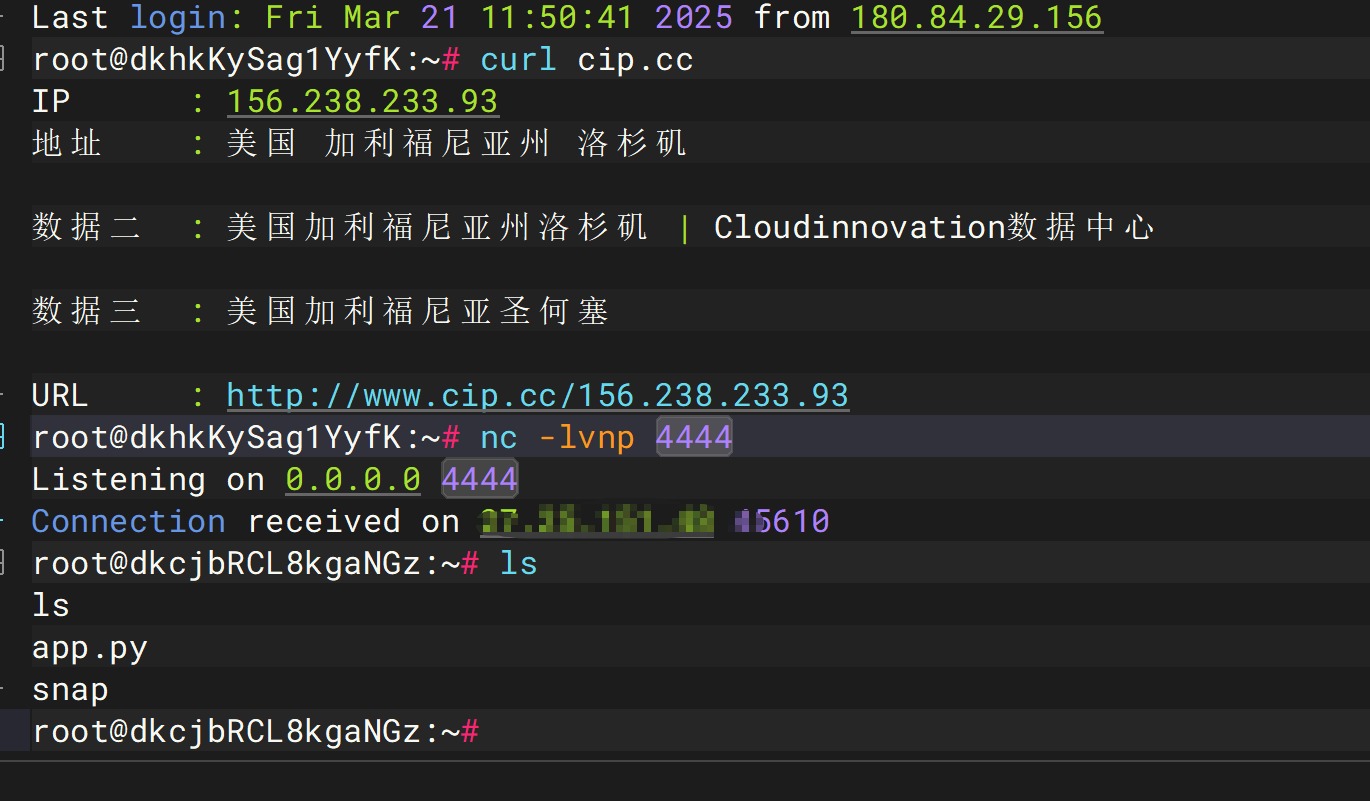Click the green 156.238.233.93 in the IP row
Image resolution: width=1370 pixels, height=801 pixels.
362,101
